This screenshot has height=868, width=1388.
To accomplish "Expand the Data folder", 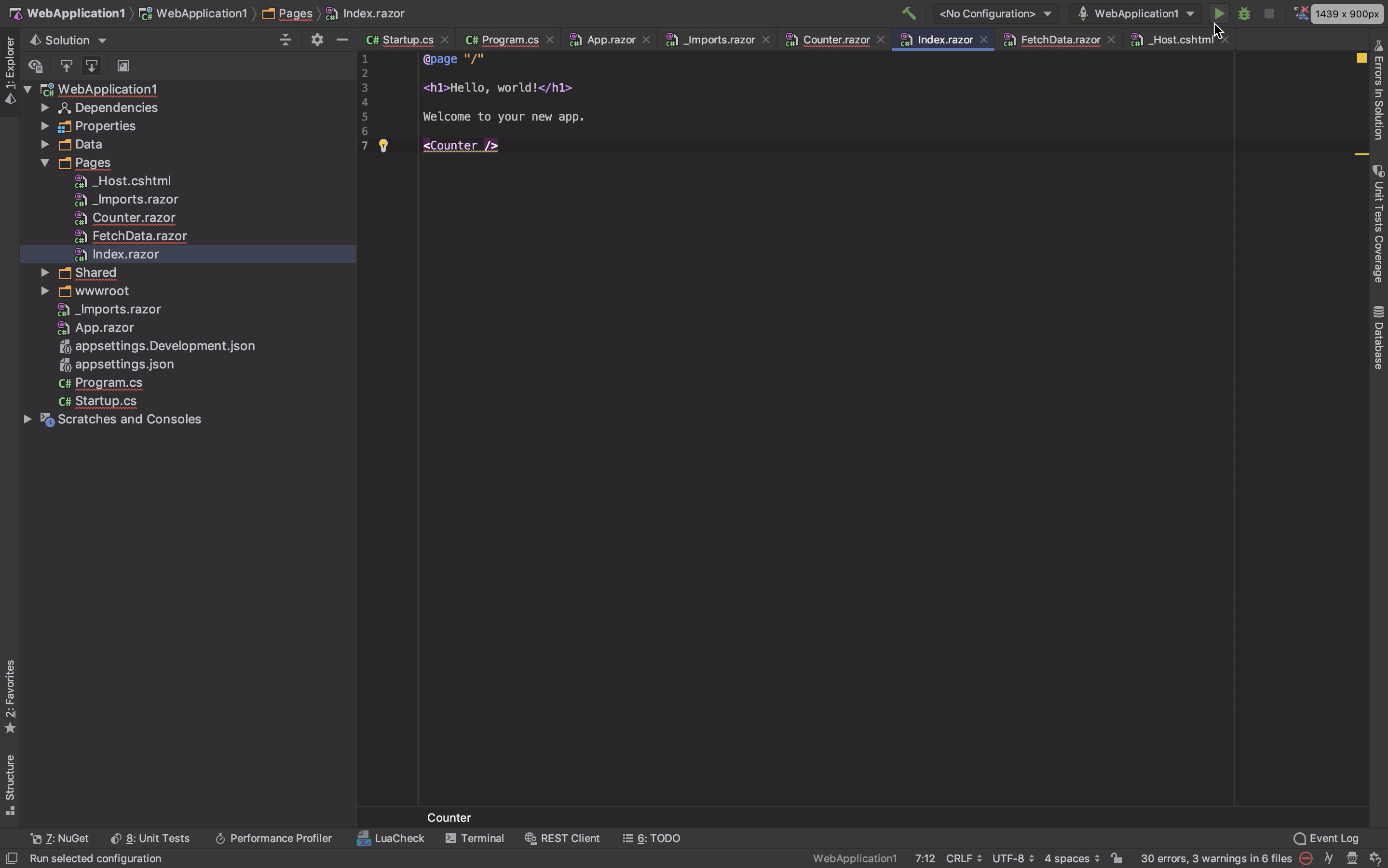I will [x=45, y=144].
